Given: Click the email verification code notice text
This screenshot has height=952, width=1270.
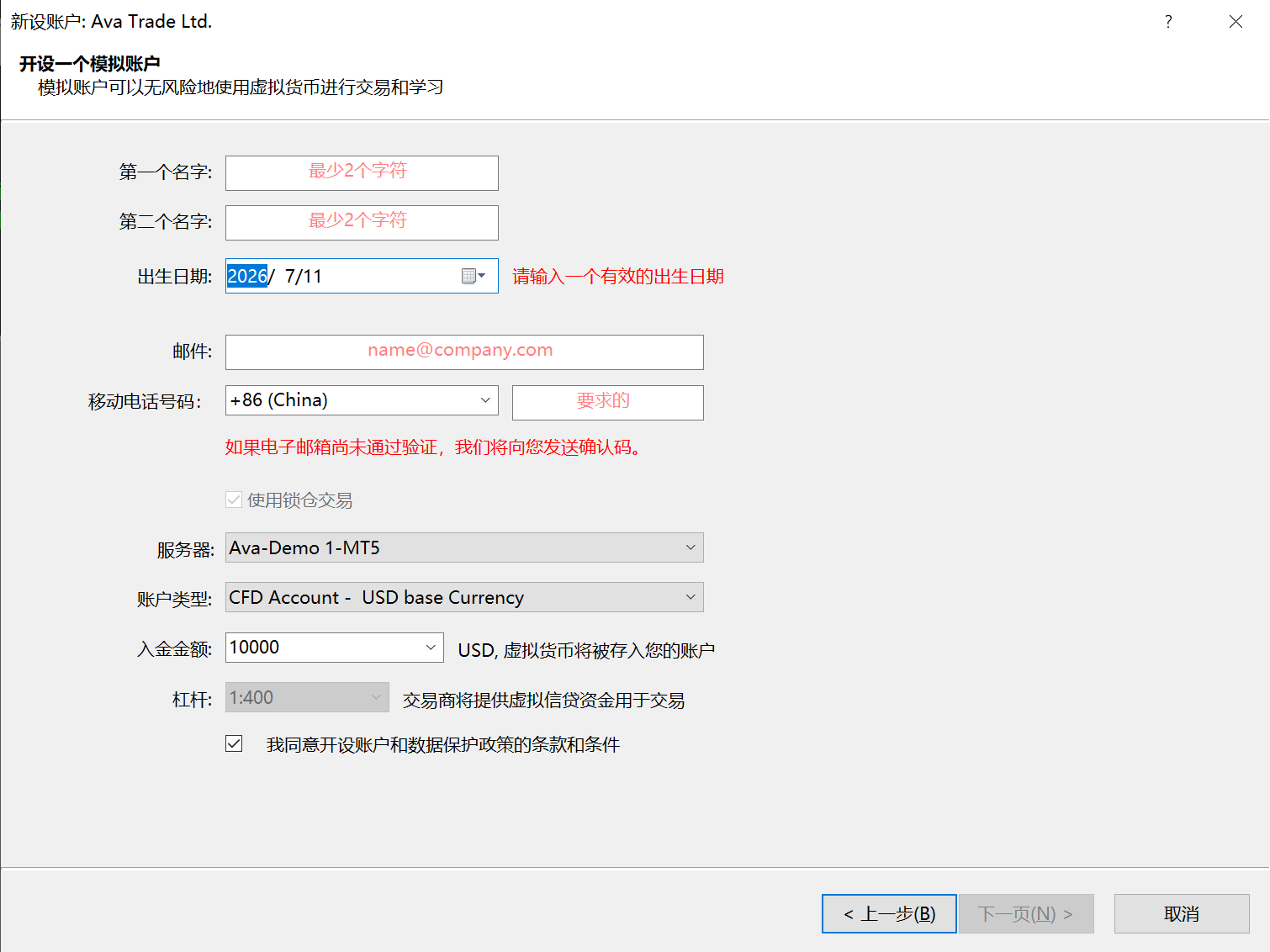Looking at the screenshot, I should (x=434, y=447).
